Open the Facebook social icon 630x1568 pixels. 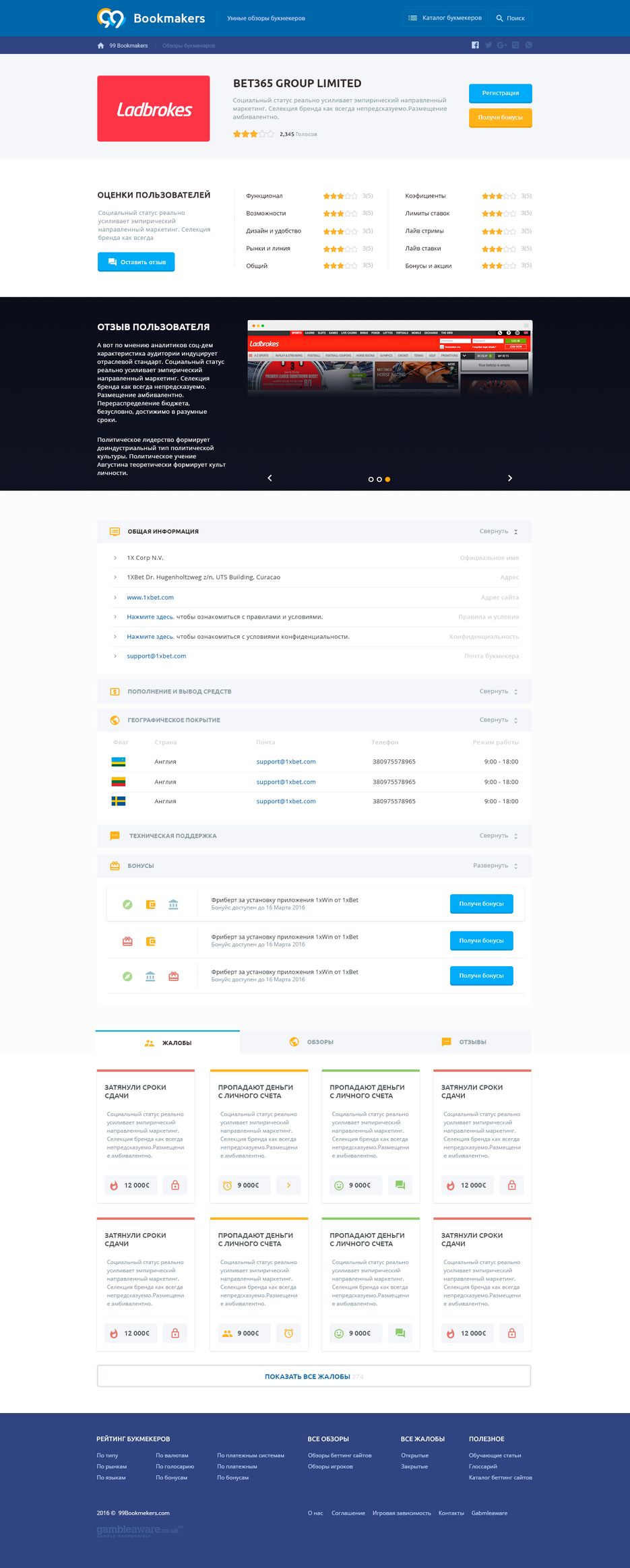coord(475,45)
